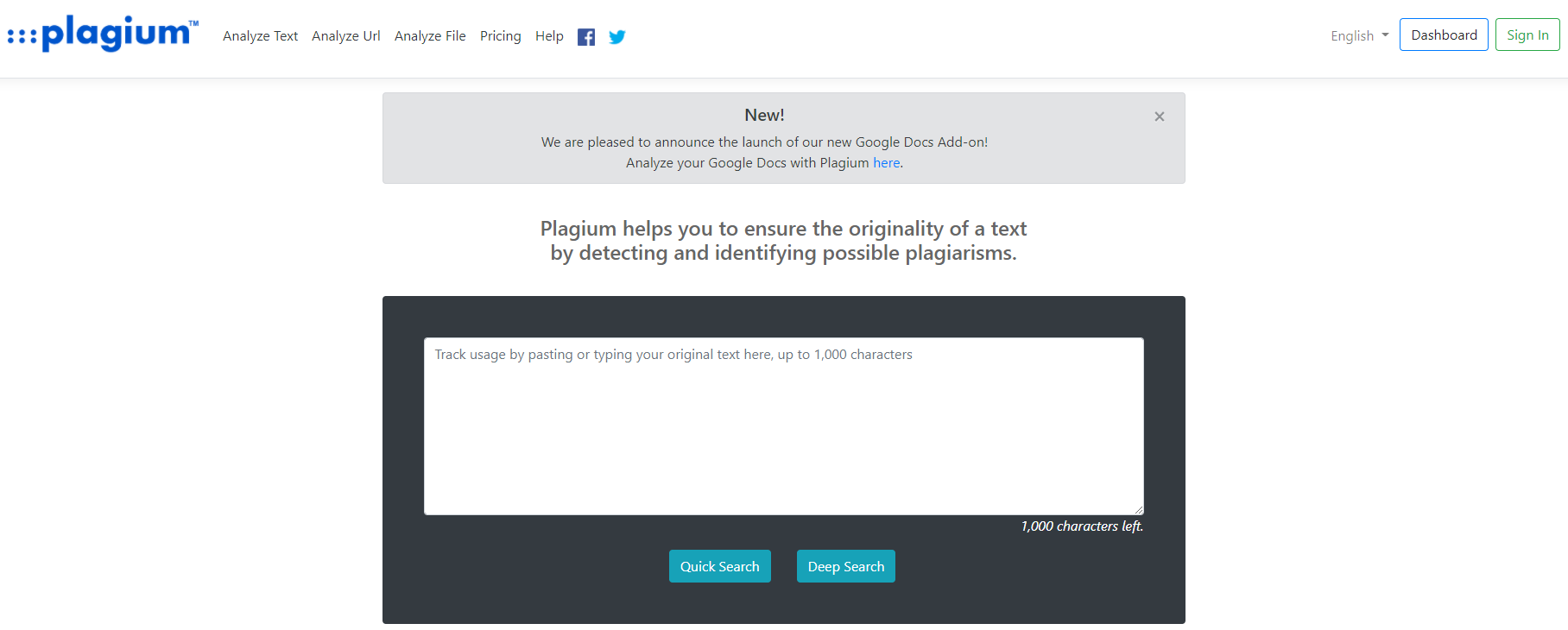
Task: Dismiss the New announcement banner
Action: coord(1160,117)
